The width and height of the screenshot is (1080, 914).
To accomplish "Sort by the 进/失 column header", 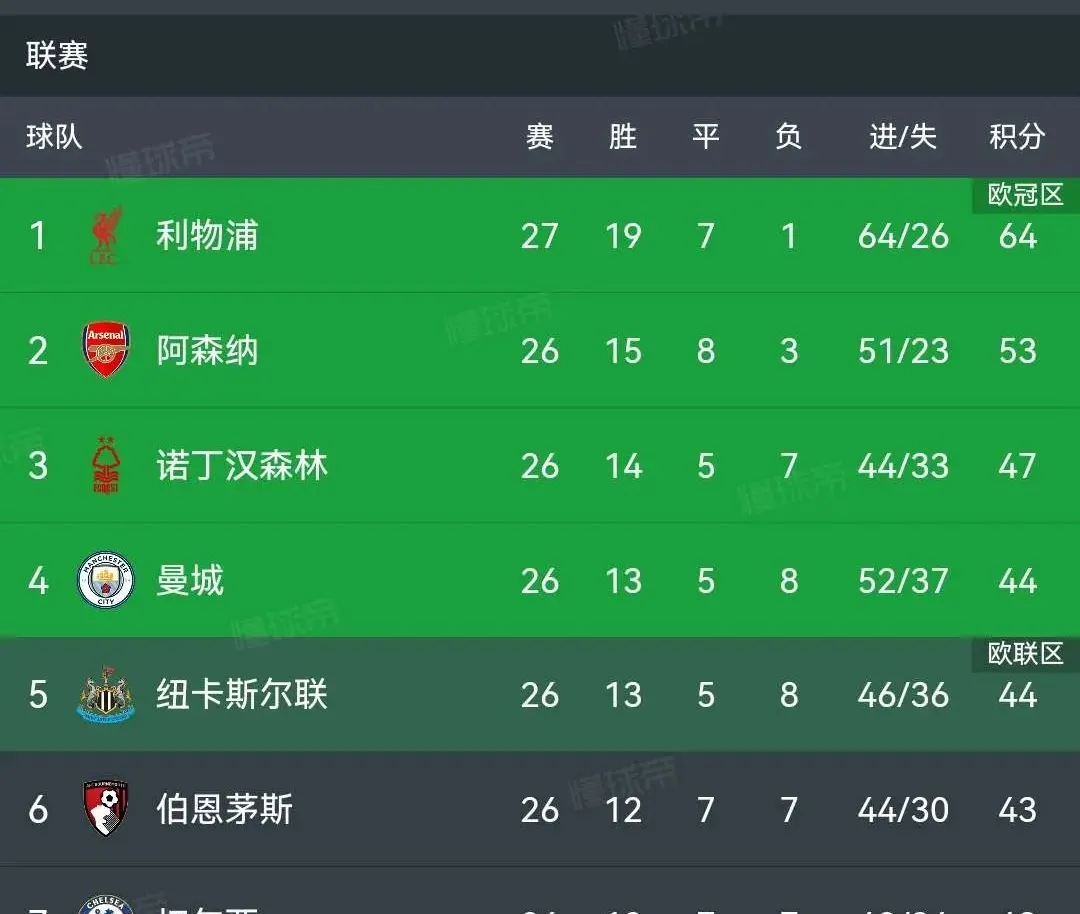I will pos(903,136).
